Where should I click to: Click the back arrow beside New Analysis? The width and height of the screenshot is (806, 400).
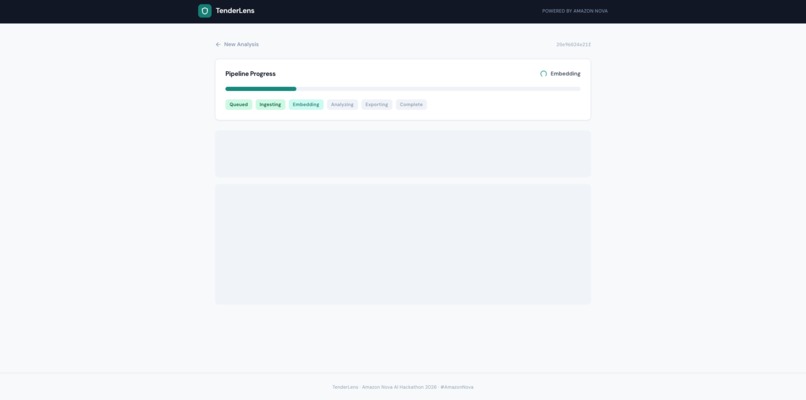click(218, 44)
